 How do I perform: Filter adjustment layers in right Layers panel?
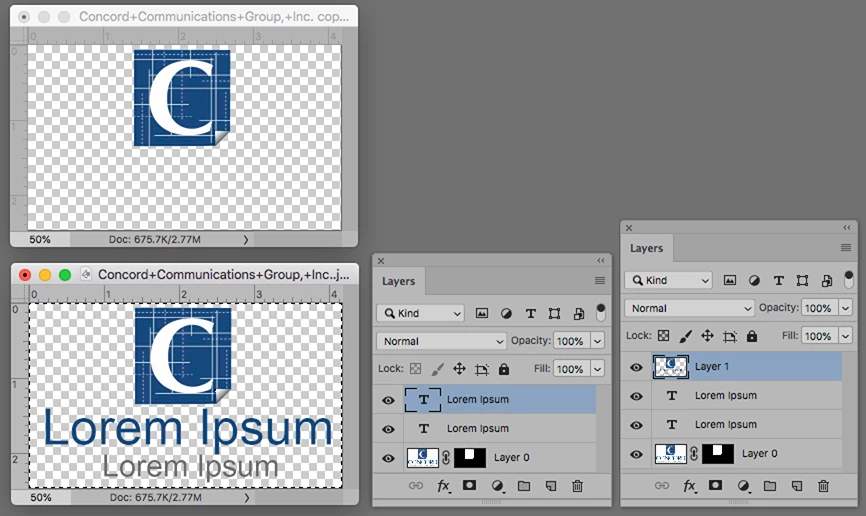[x=754, y=281]
